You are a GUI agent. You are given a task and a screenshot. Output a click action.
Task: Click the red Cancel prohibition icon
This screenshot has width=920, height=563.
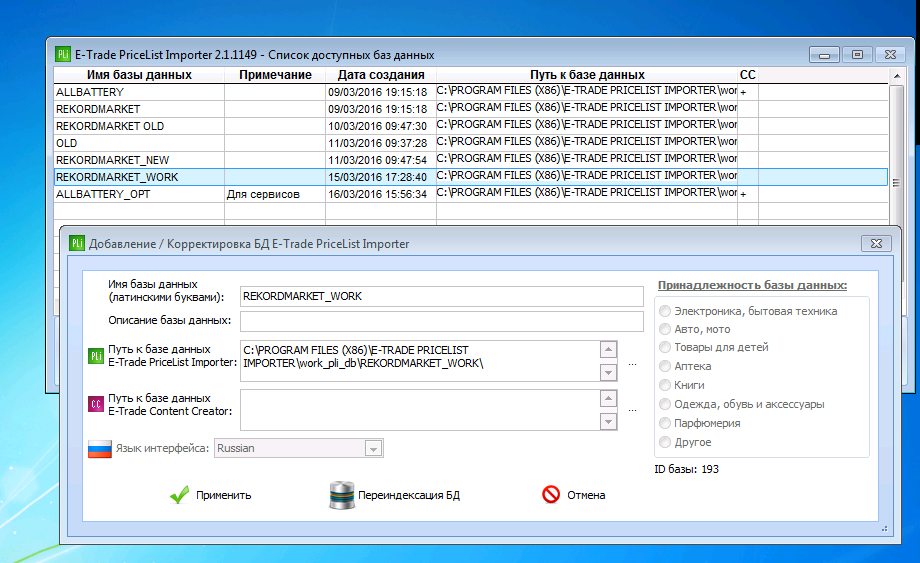pos(551,494)
